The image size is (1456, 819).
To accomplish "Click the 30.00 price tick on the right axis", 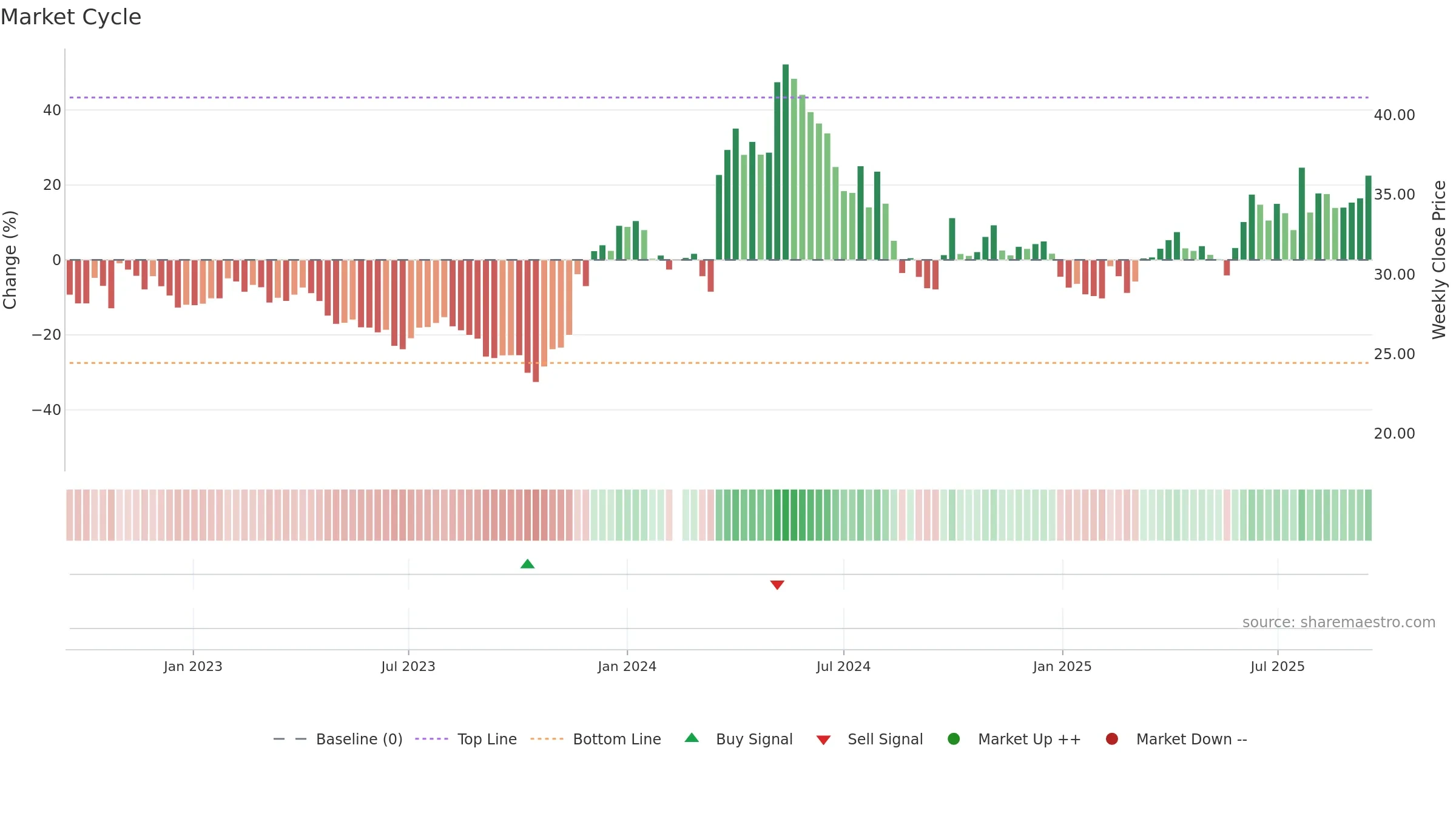I will [x=1394, y=274].
